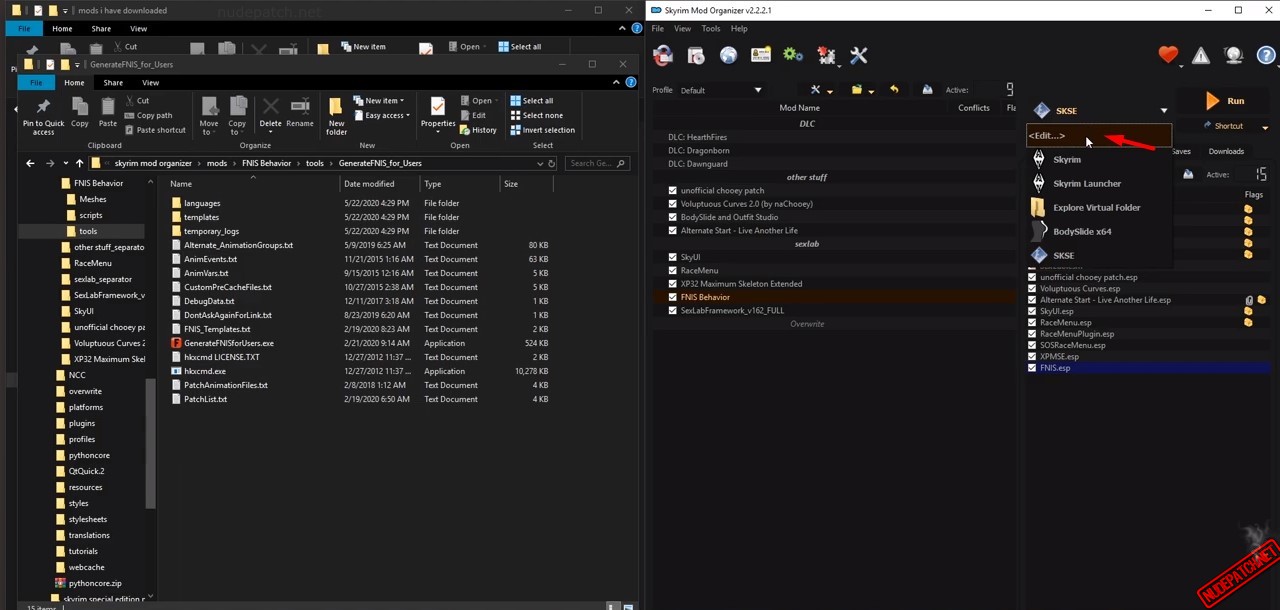Open the blue Help question mark in Mod Organizer
Viewport: 1280px width, 610px height.
click(x=1265, y=56)
